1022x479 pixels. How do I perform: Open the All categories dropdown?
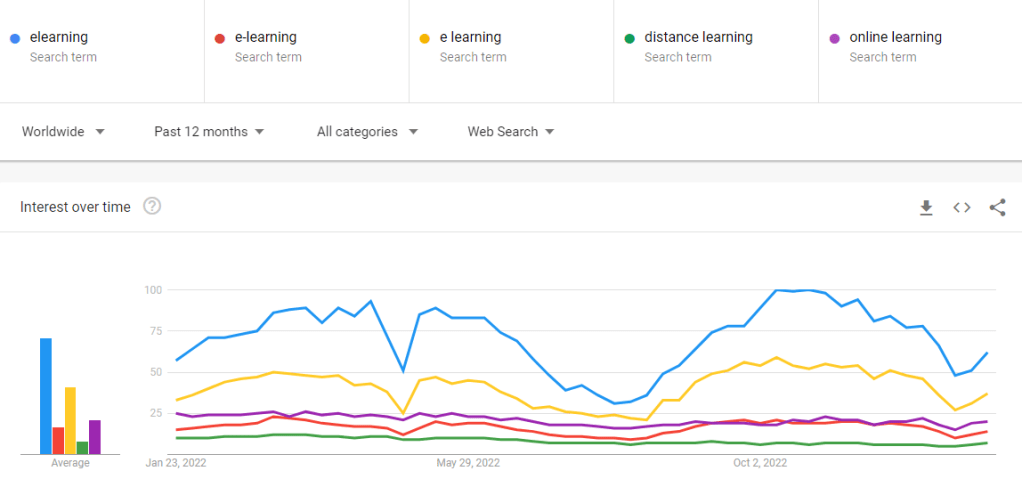(367, 131)
